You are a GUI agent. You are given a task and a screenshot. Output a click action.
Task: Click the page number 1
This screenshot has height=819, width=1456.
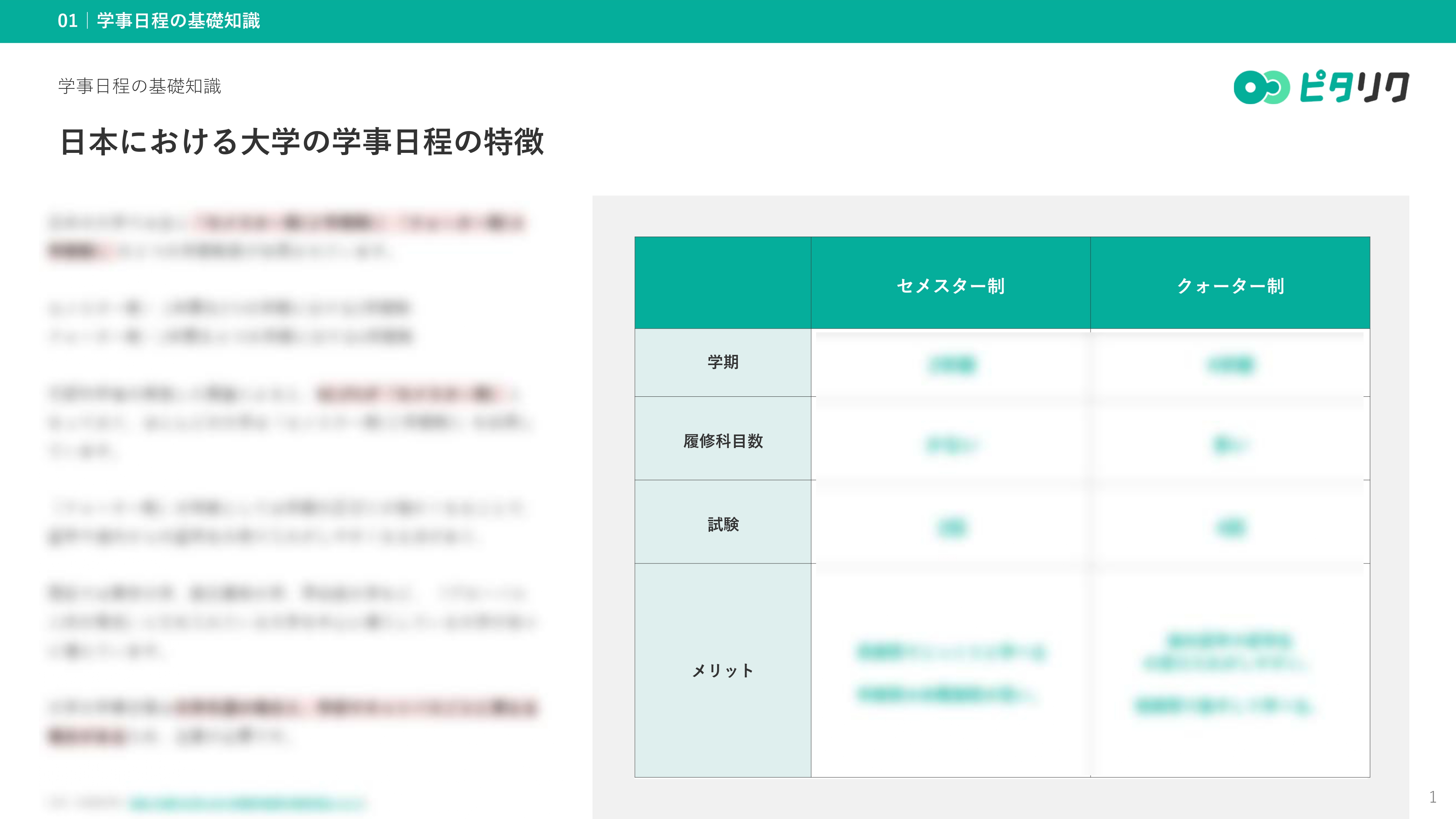point(1432,797)
